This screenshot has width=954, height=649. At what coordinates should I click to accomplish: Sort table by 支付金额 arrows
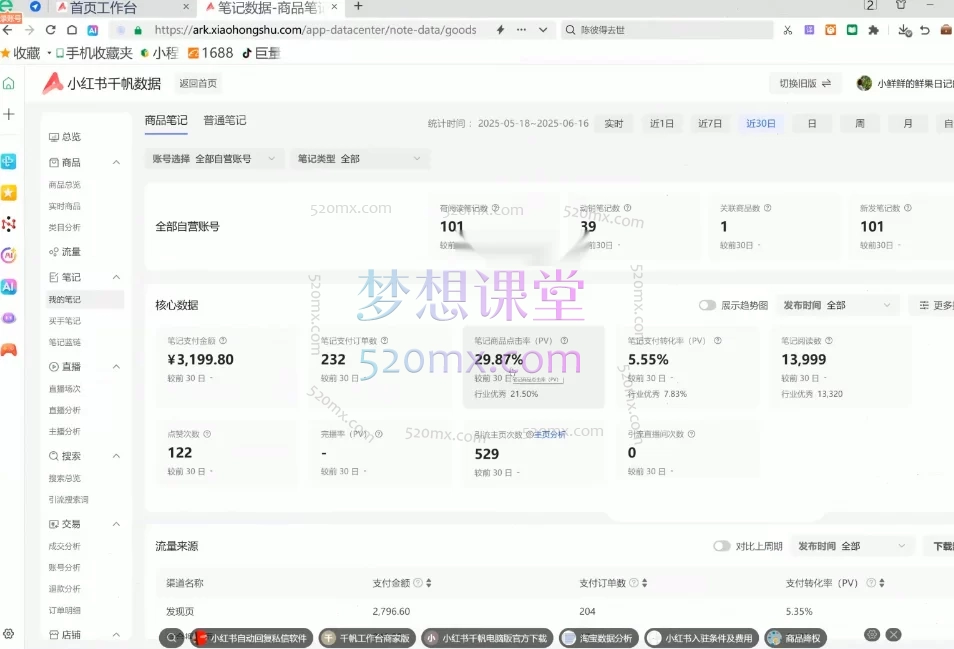[428, 583]
